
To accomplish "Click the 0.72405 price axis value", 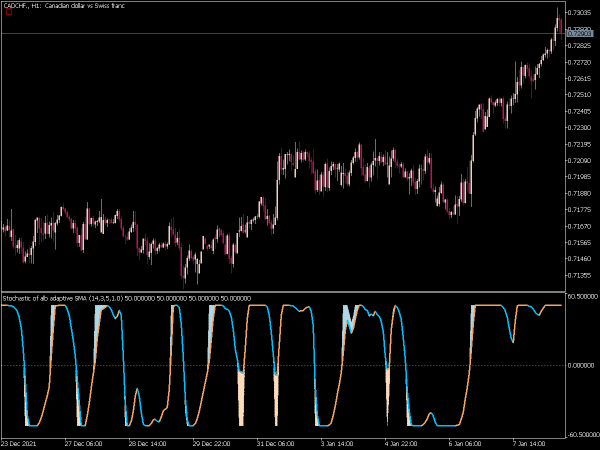I will (579, 112).
